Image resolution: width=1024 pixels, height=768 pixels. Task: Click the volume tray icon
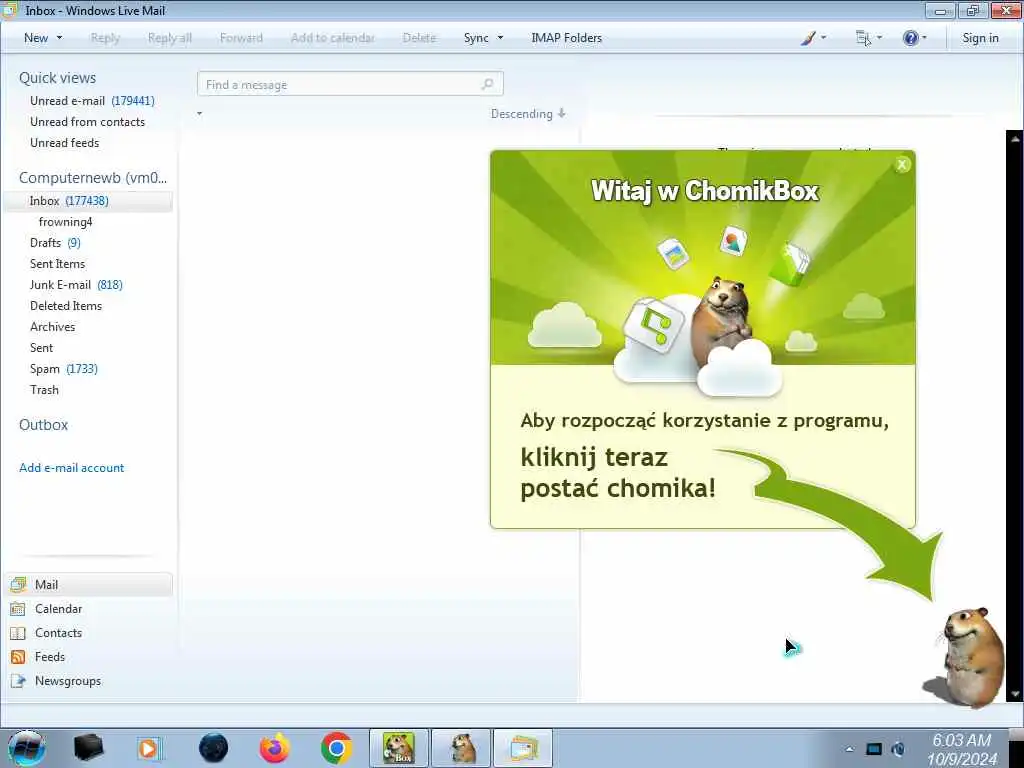(x=899, y=749)
